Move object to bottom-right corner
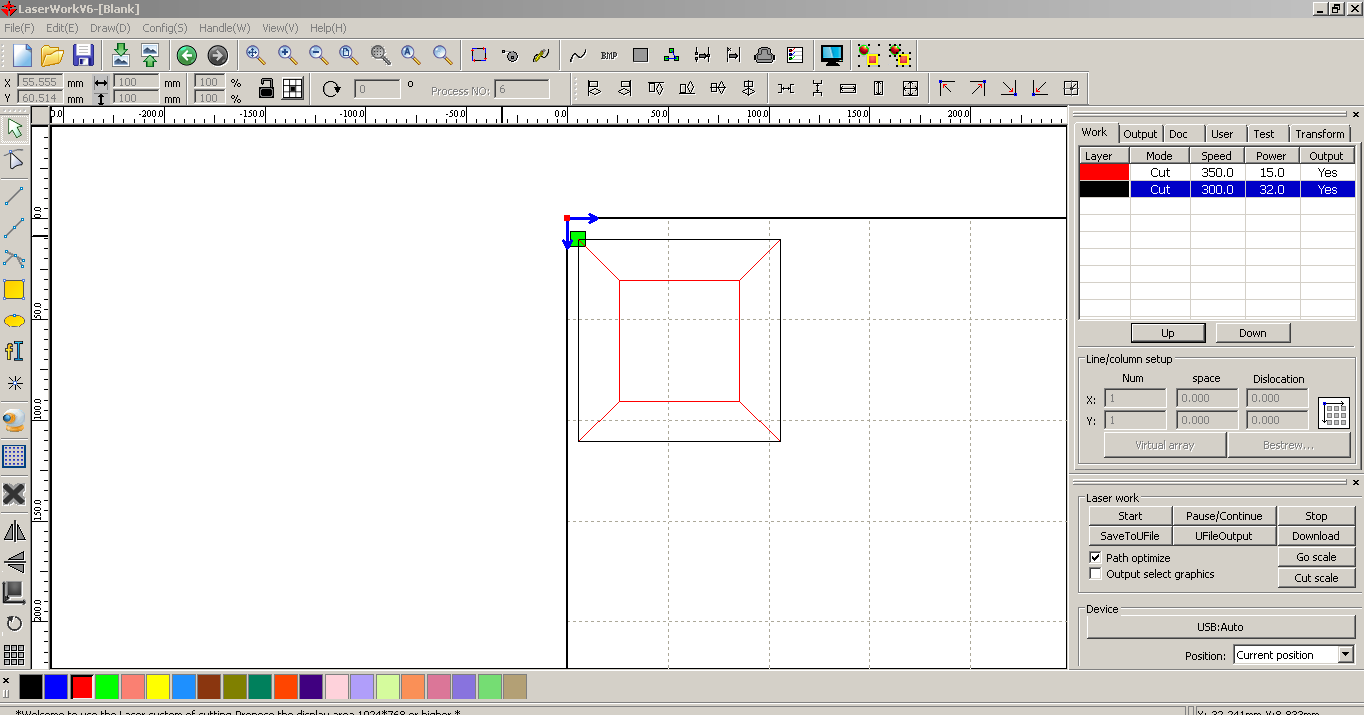The width and height of the screenshot is (1364, 715). 1008,88
